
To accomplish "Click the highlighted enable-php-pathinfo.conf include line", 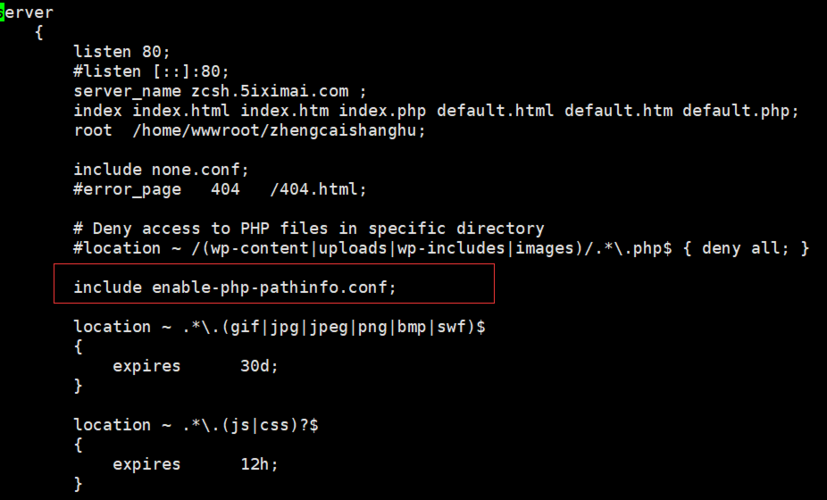I will point(235,287).
